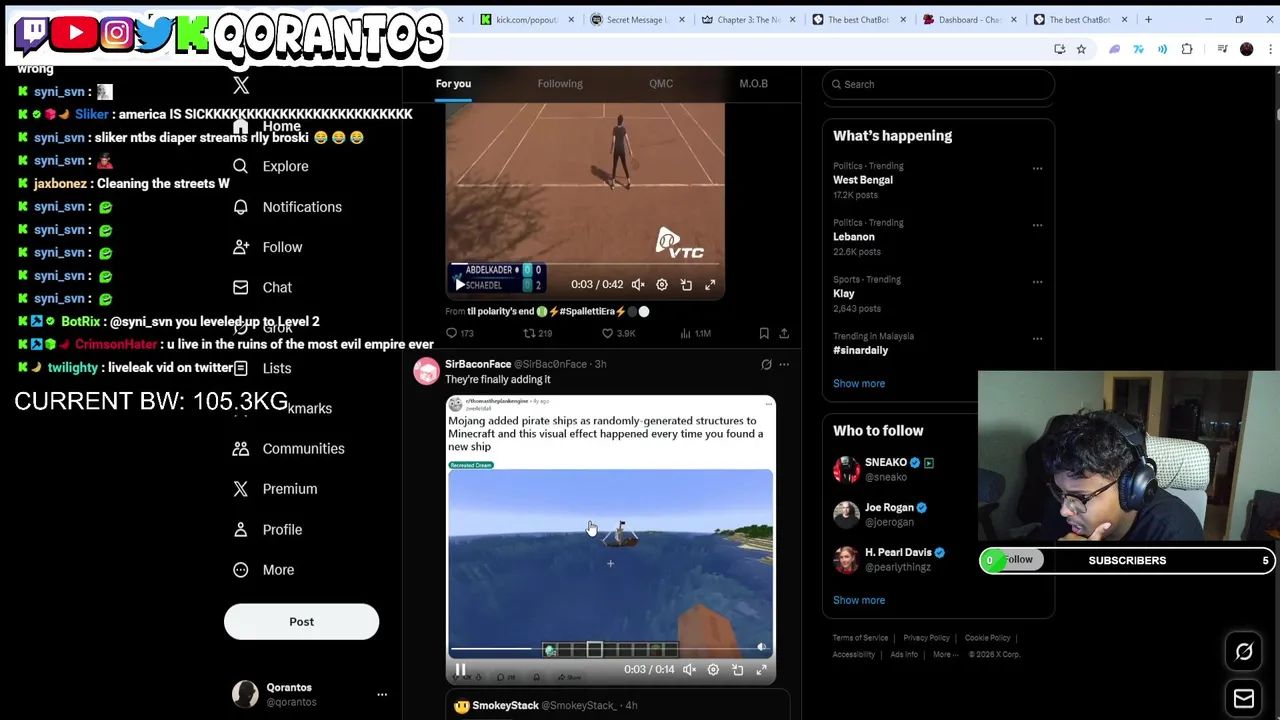Viewport: 1280px width, 720px height.
Task: Click Grok icon on SirBaconFace post
Action: pyautogui.click(x=766, y=364)
